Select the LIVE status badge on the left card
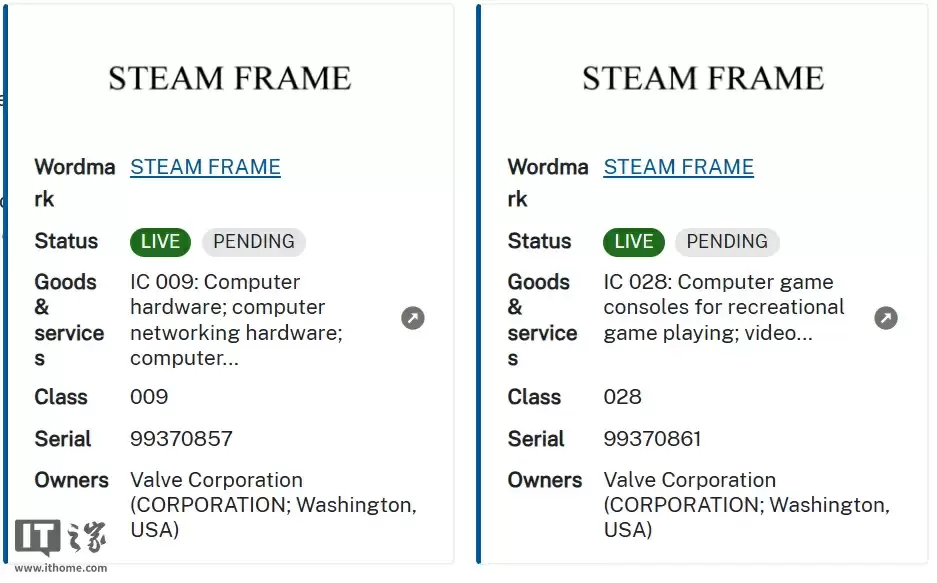 coord(159,241)
